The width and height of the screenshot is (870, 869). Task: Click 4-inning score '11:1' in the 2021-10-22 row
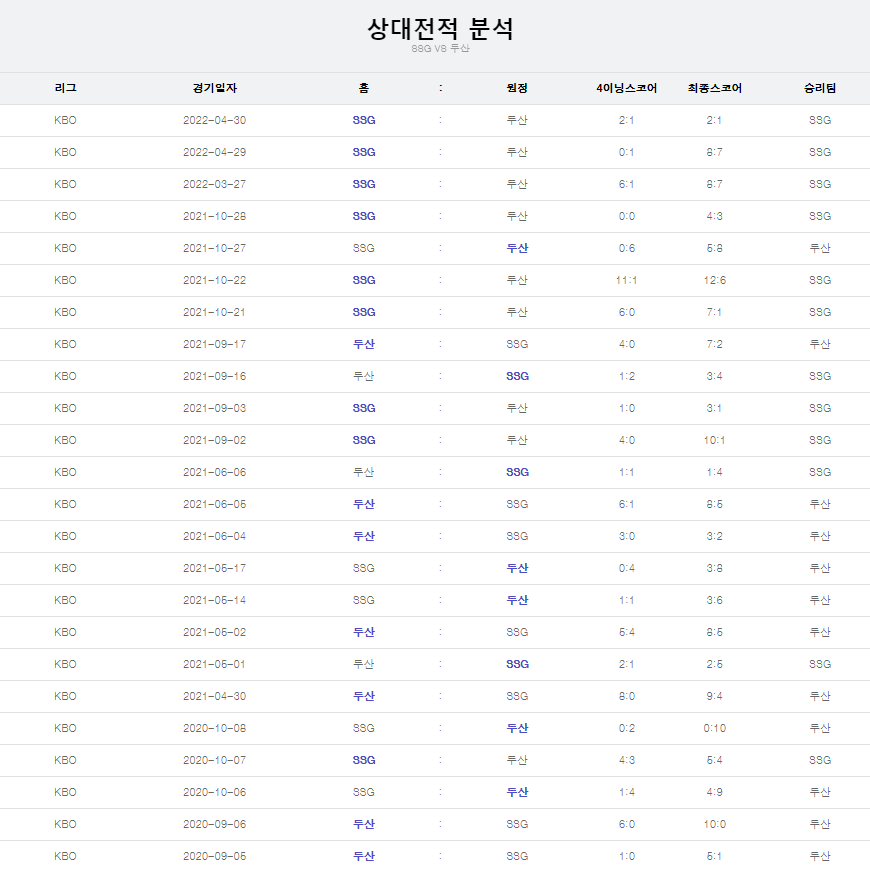(626, 280)
